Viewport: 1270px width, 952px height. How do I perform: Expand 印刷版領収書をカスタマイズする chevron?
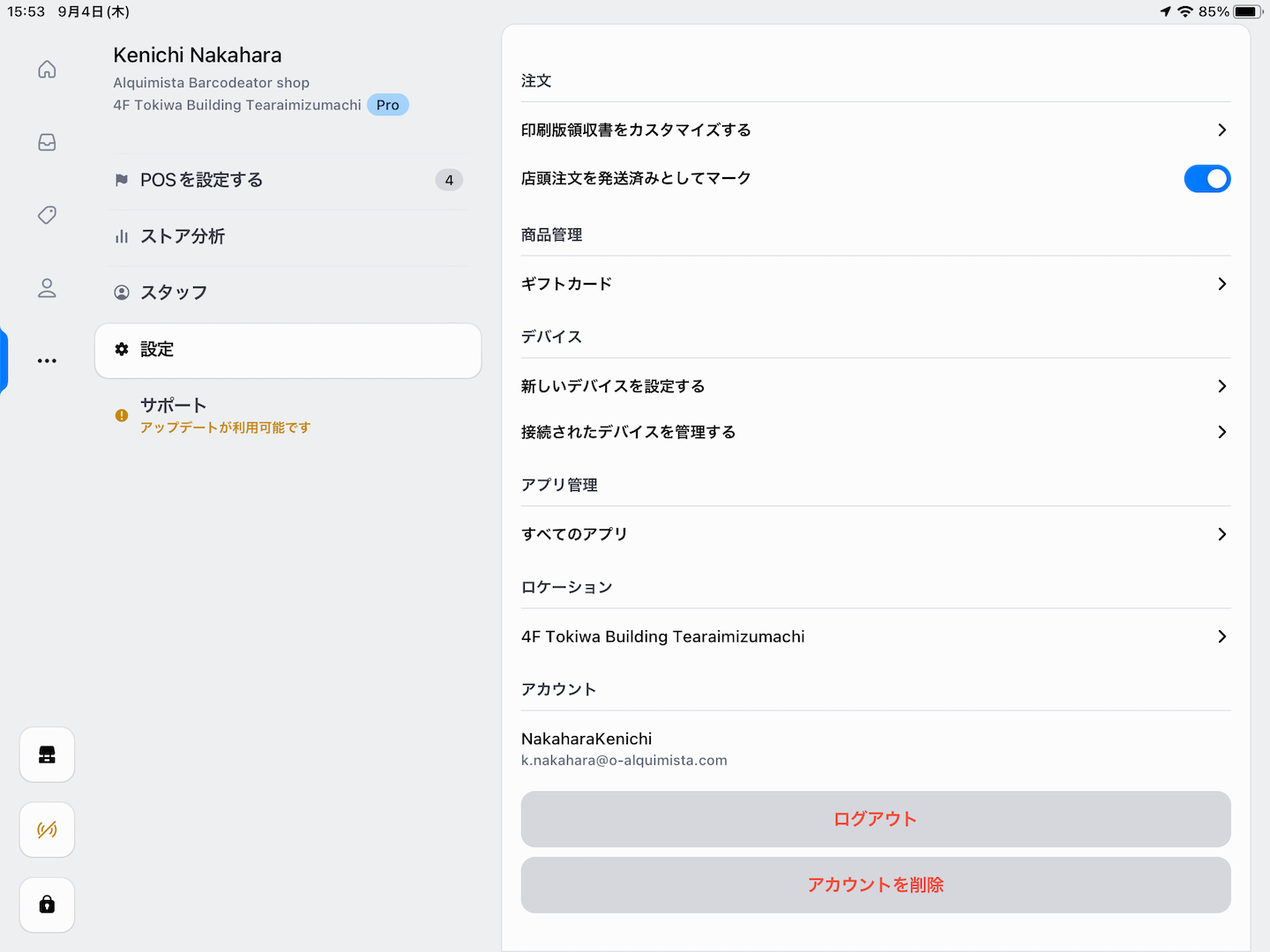1221,130
